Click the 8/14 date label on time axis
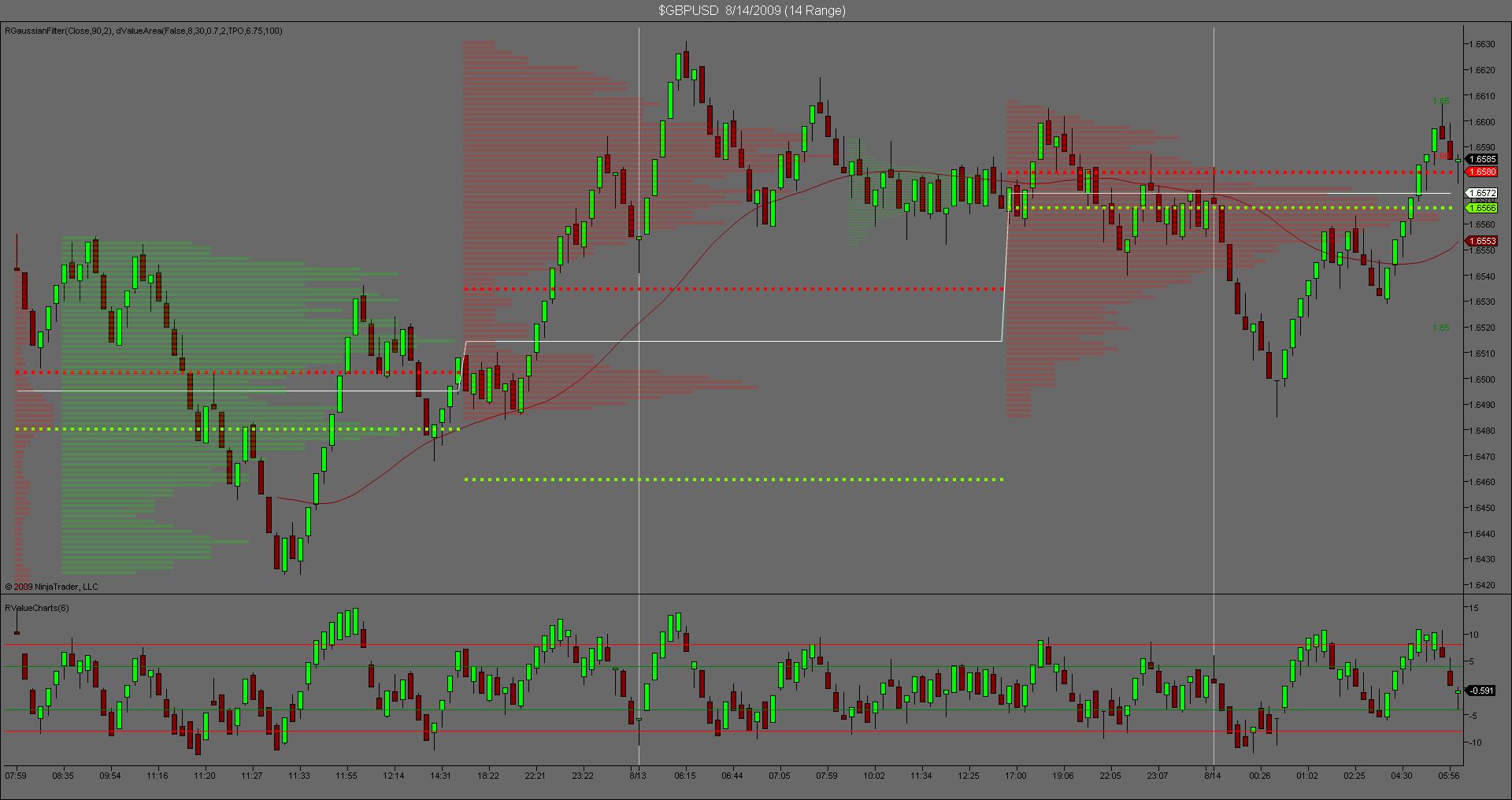Viewport: 1512px width, 800px height. click(x=1213, y=776)
